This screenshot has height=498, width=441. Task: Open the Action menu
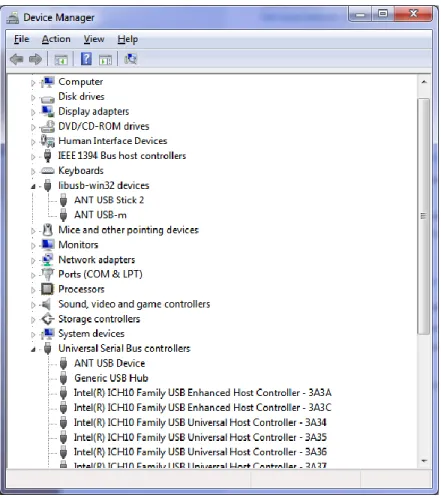coord(56,39)
